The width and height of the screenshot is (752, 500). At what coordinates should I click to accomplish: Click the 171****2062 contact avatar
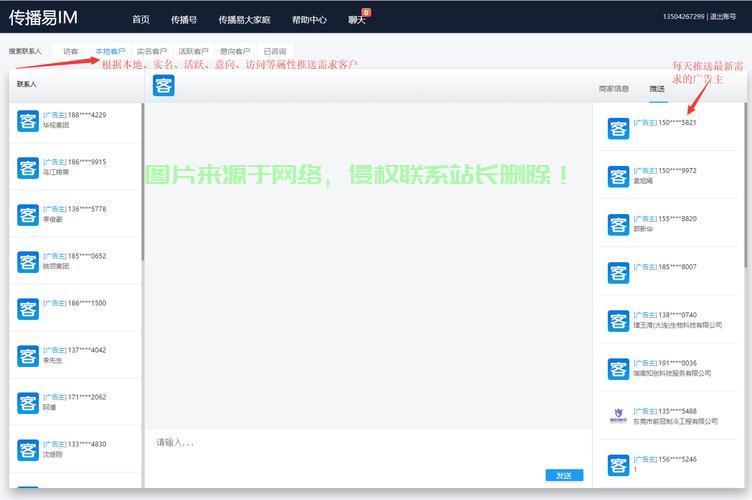(x=28, y=403)
